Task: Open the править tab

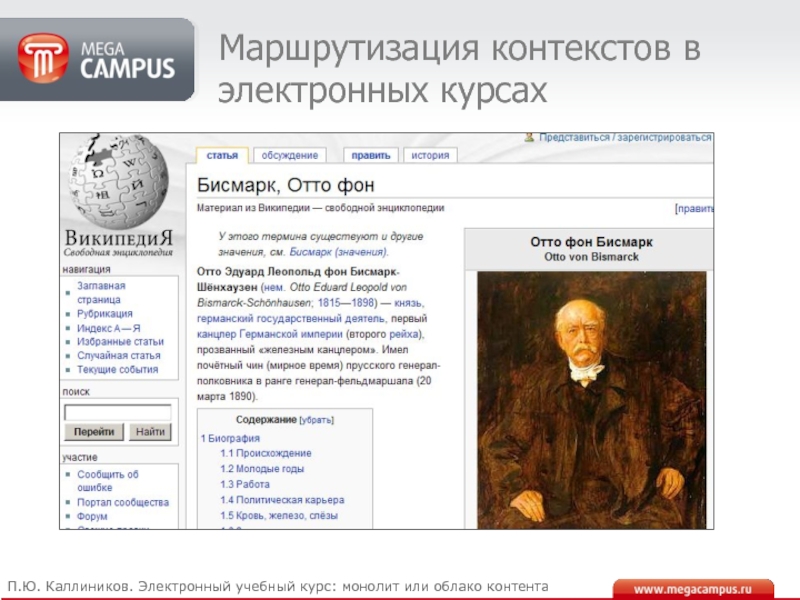Action: [371, 156]
